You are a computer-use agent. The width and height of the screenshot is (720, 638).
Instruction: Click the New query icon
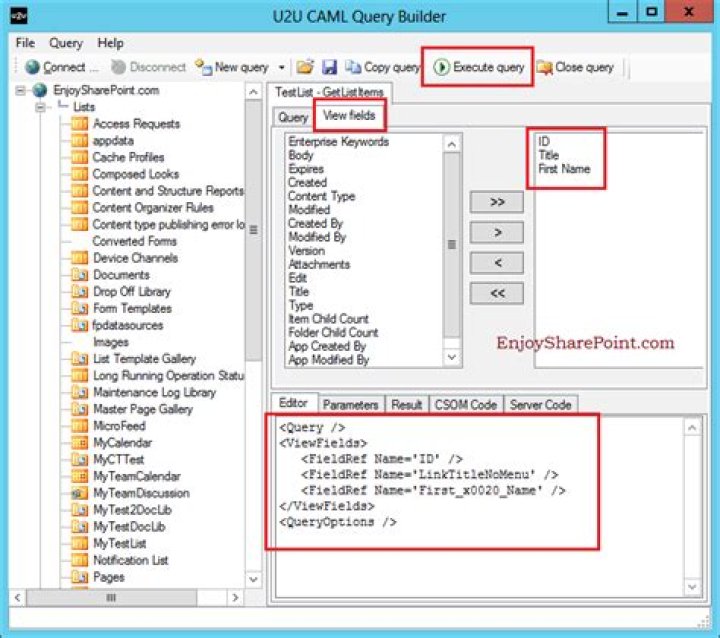coord(203,67)
